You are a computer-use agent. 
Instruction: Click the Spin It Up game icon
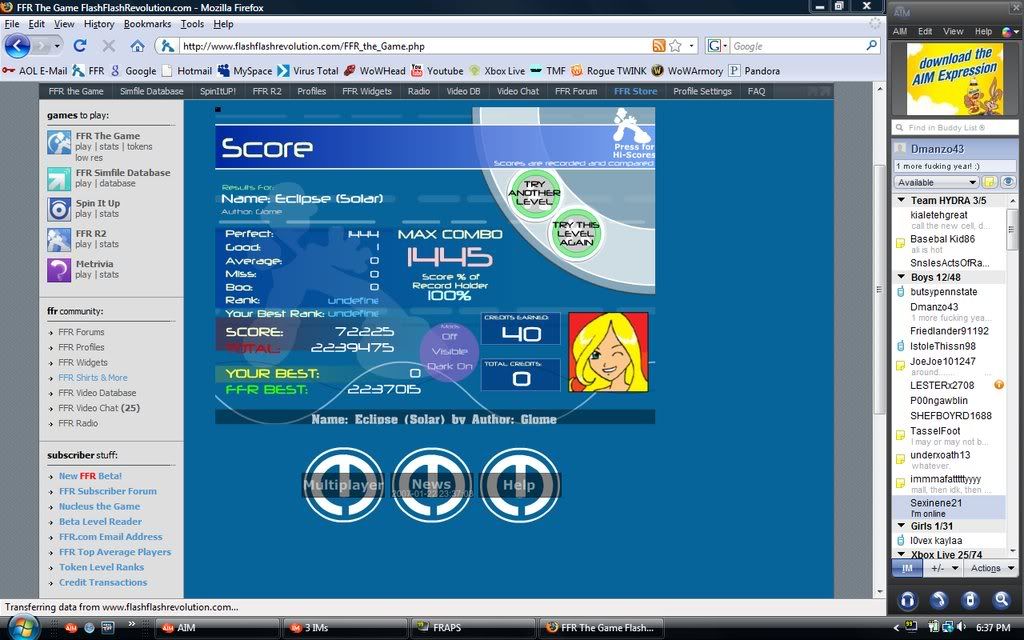click(59, 208)
